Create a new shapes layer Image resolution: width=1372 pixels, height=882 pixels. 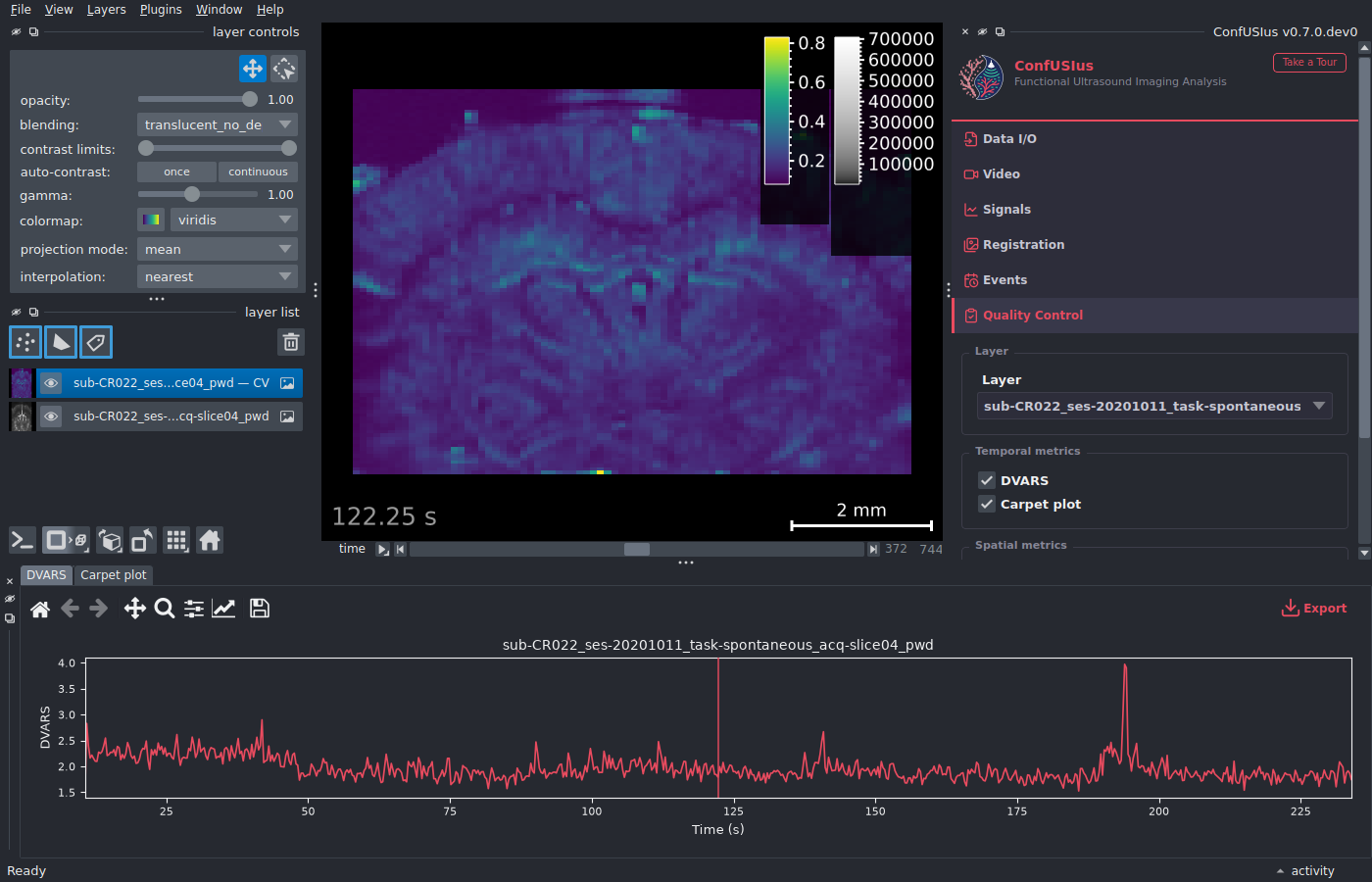pyautogui.click(x=61, y=342)
